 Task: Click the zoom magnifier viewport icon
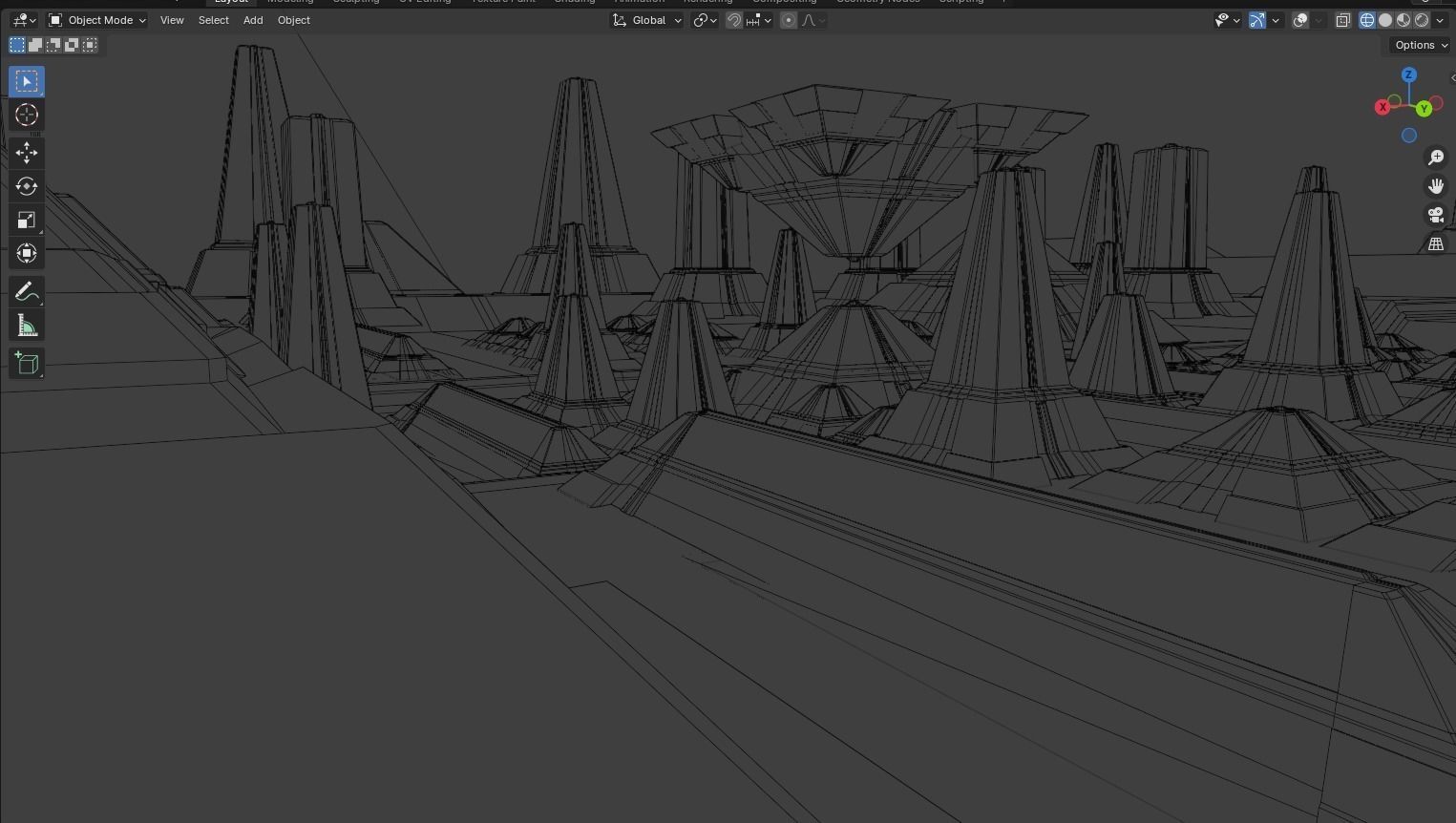point(1436,158)
